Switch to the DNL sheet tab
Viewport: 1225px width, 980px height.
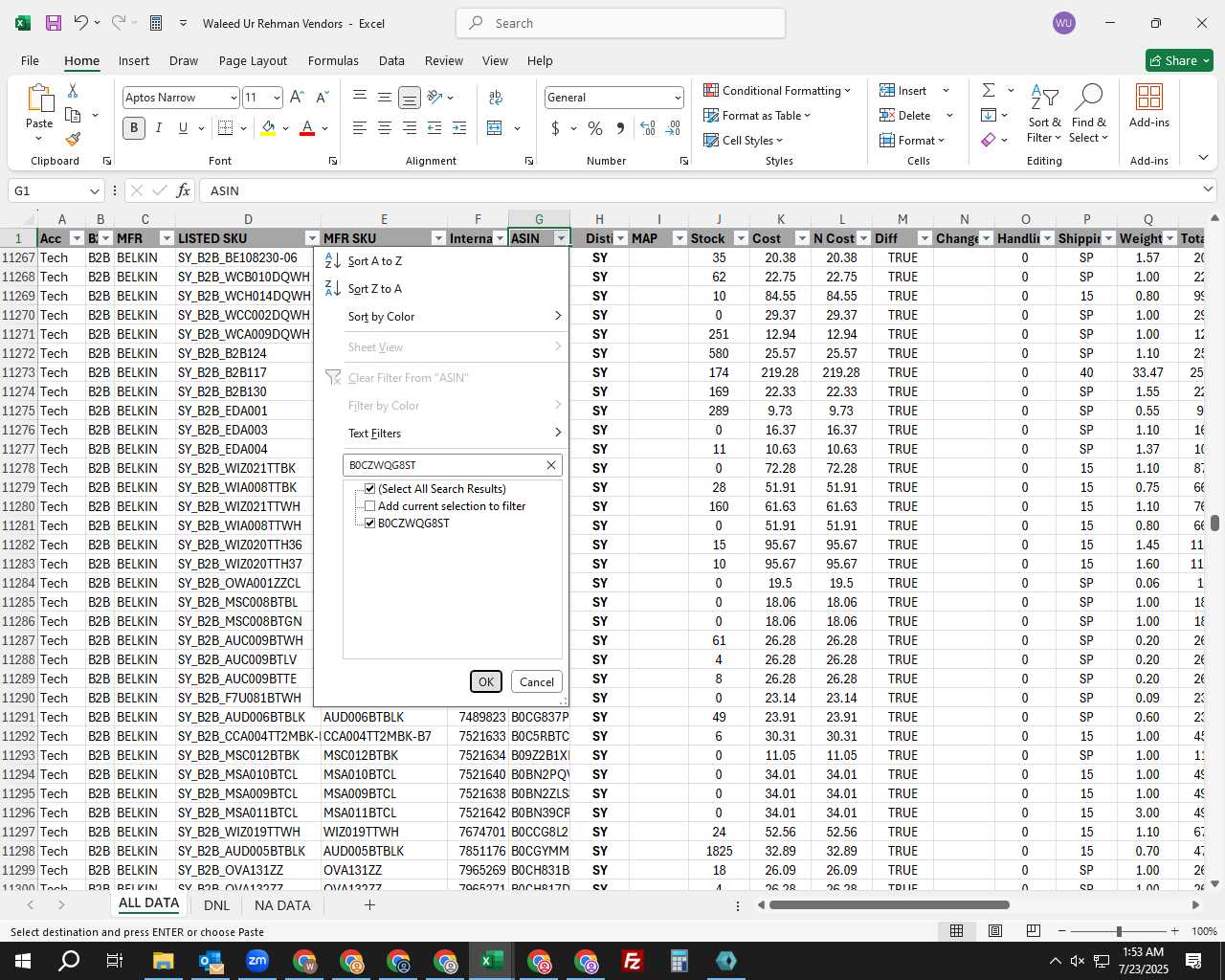(x=216, y=904)
